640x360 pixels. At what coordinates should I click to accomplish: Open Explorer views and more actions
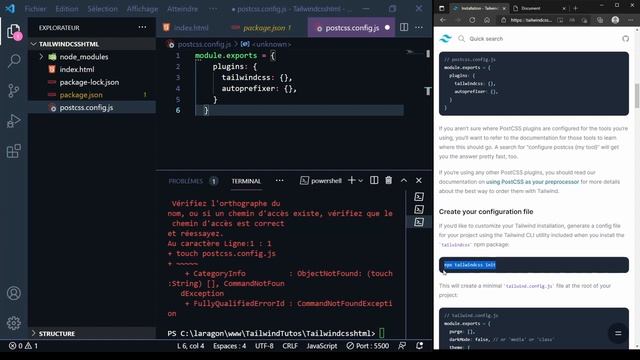coord(142,27)
